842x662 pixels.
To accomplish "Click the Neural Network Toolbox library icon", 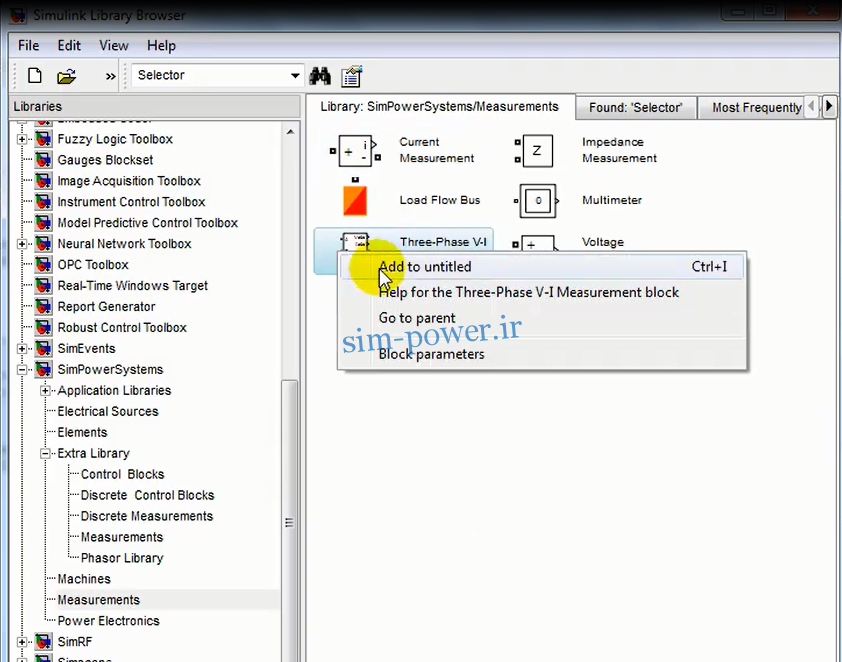I will [x=43, y=244].
